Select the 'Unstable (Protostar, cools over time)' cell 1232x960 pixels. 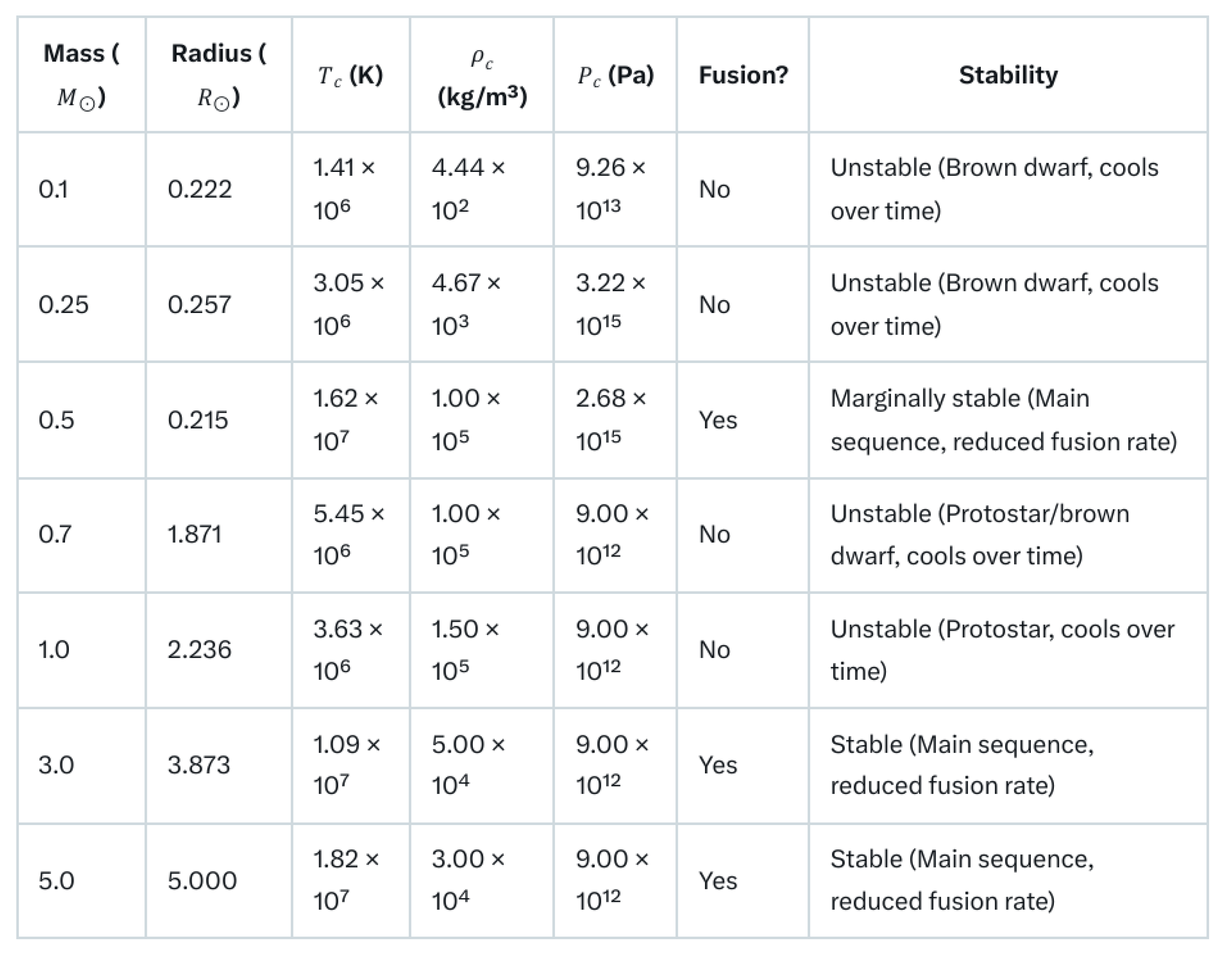pos(1002,650)
